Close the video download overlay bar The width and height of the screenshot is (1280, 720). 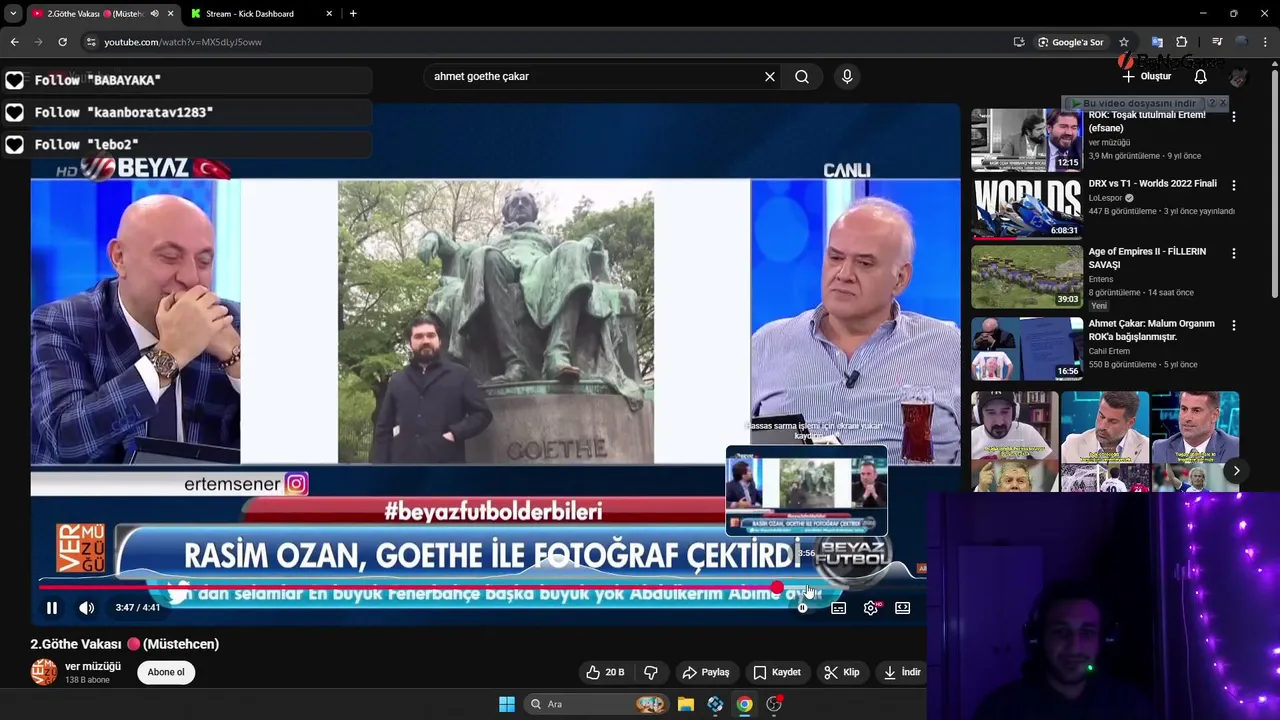(x=1222, y=103)
